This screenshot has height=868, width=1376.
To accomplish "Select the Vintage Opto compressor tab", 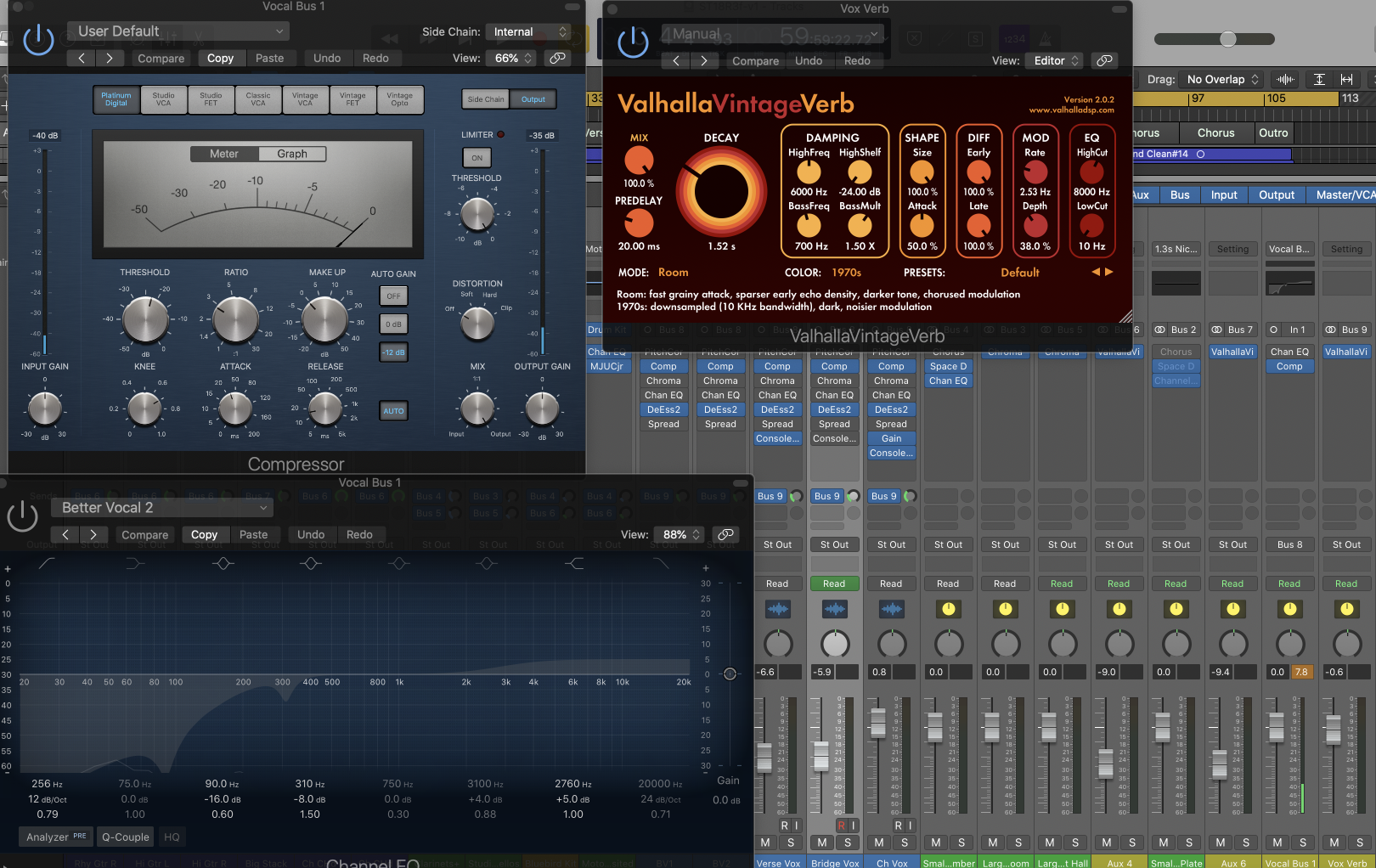I will click(x=399, y=99).
